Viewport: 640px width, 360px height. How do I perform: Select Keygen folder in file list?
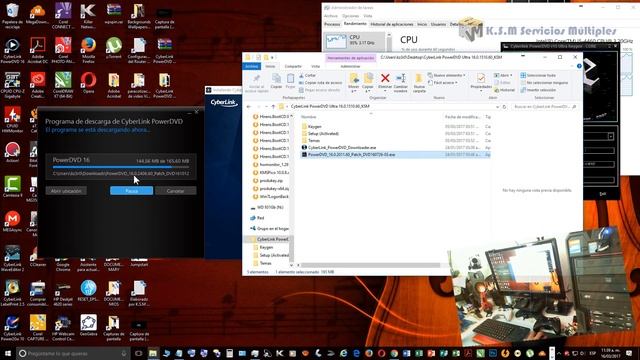[x=315, y=127]
